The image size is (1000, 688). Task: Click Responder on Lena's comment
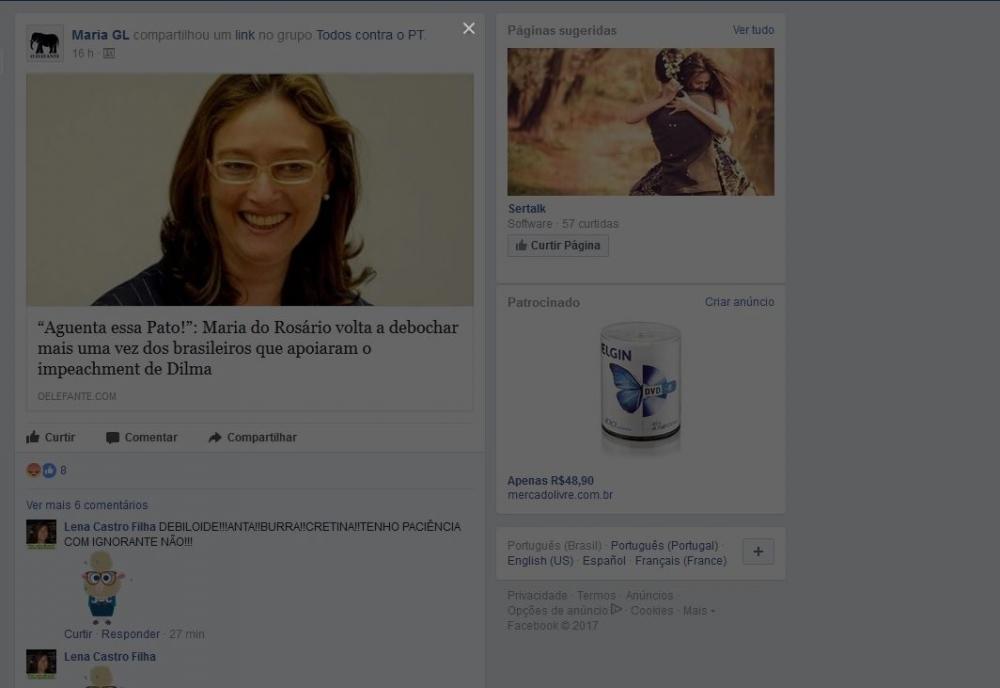(130, 634)
